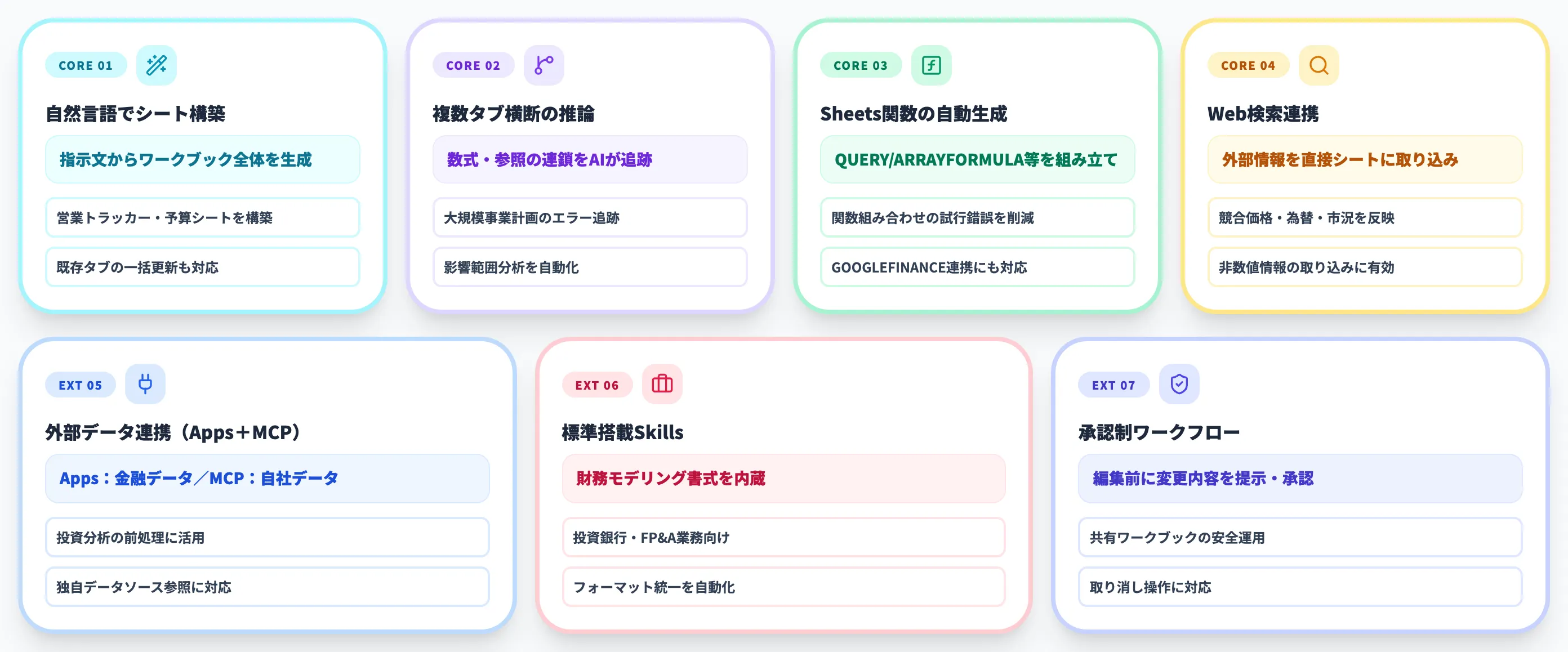The height and width of the screenshot is (652, 1568).
Task: Click highlight Apps：金融データ／MCP：自社データ
Action: tap(267, 479)
